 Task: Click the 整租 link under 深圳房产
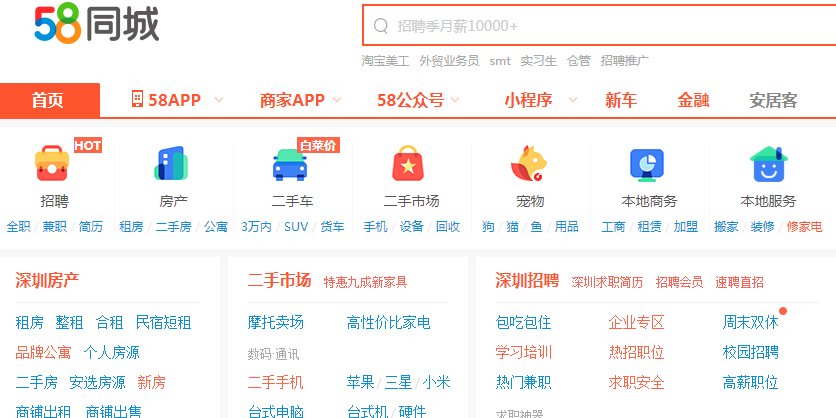pos(69,323)
